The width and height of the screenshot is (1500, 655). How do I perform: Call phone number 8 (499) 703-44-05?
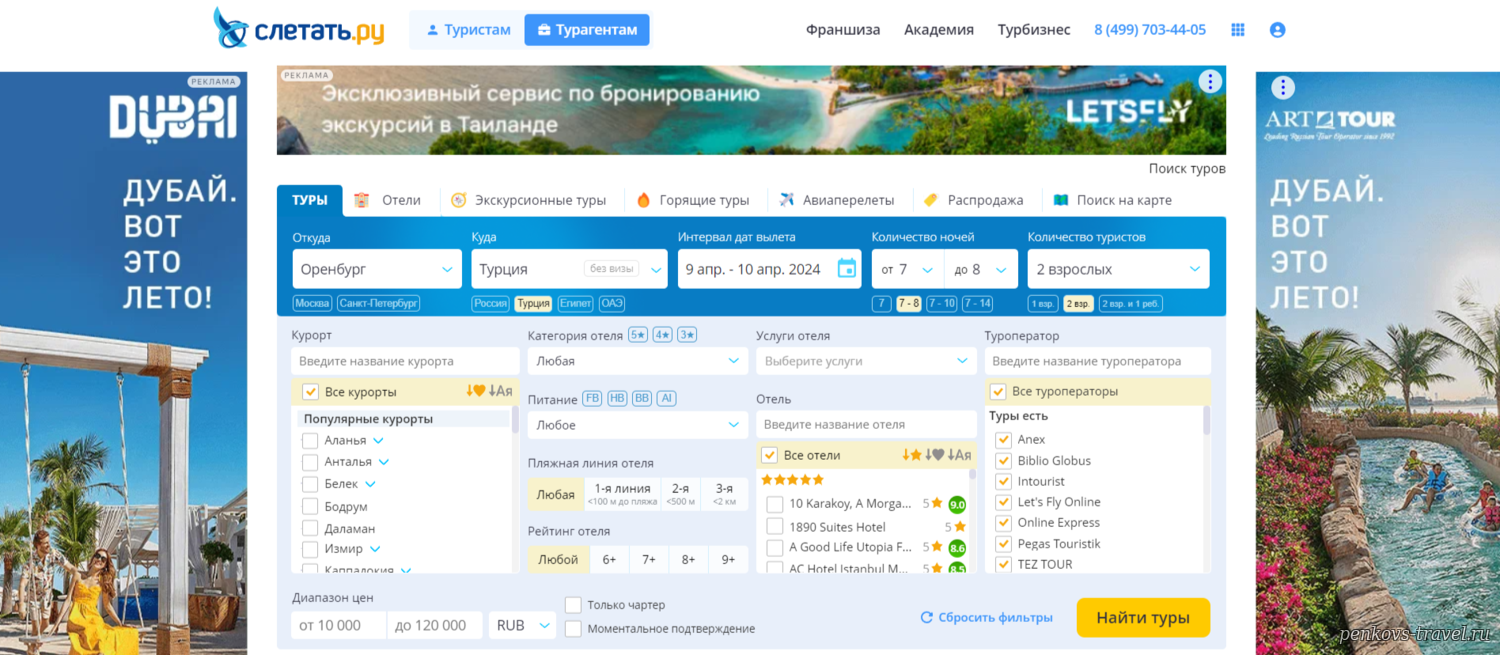pyautogui.click(x=1150, y=30)
